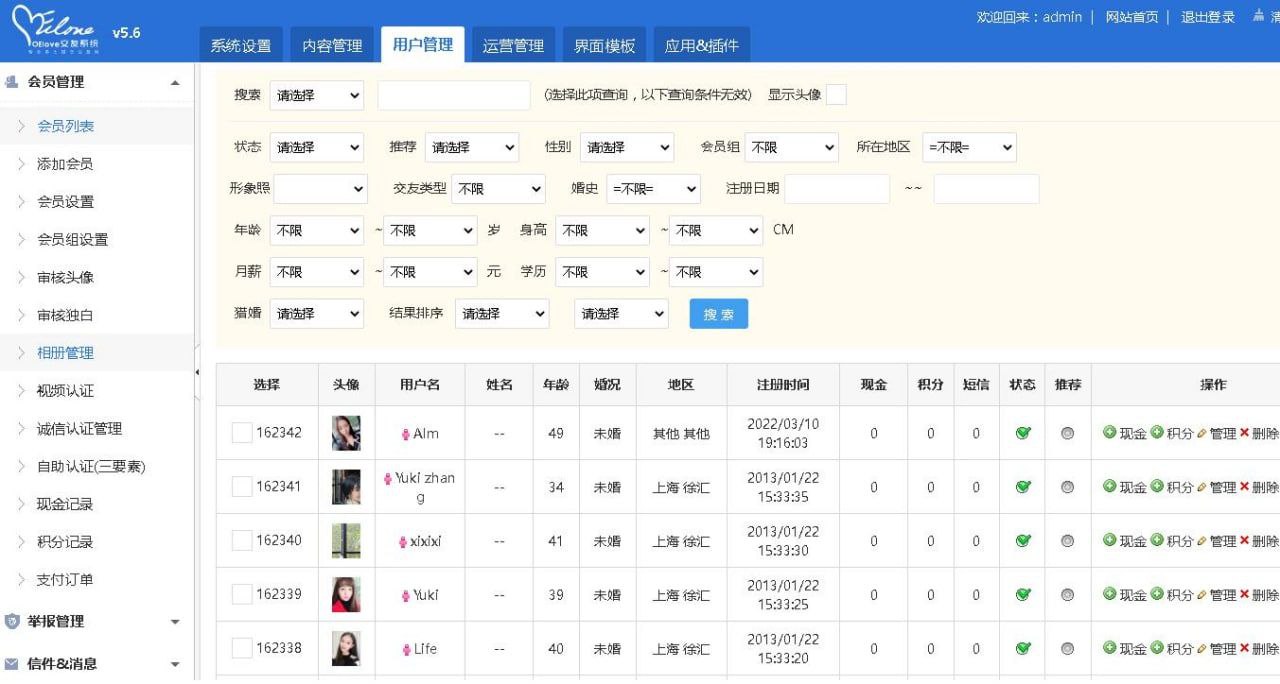Click pencil manage icon for user Yuki
The height and width of the screenshot is (684, 1280).
pos(1202,595)
